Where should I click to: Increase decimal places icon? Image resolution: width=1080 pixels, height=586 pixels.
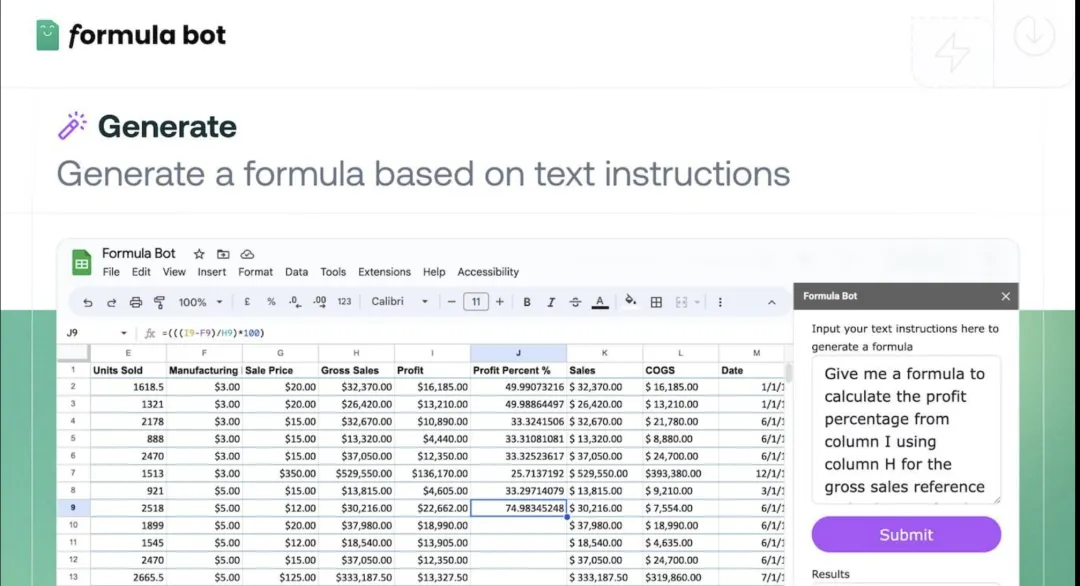[320, 302]
